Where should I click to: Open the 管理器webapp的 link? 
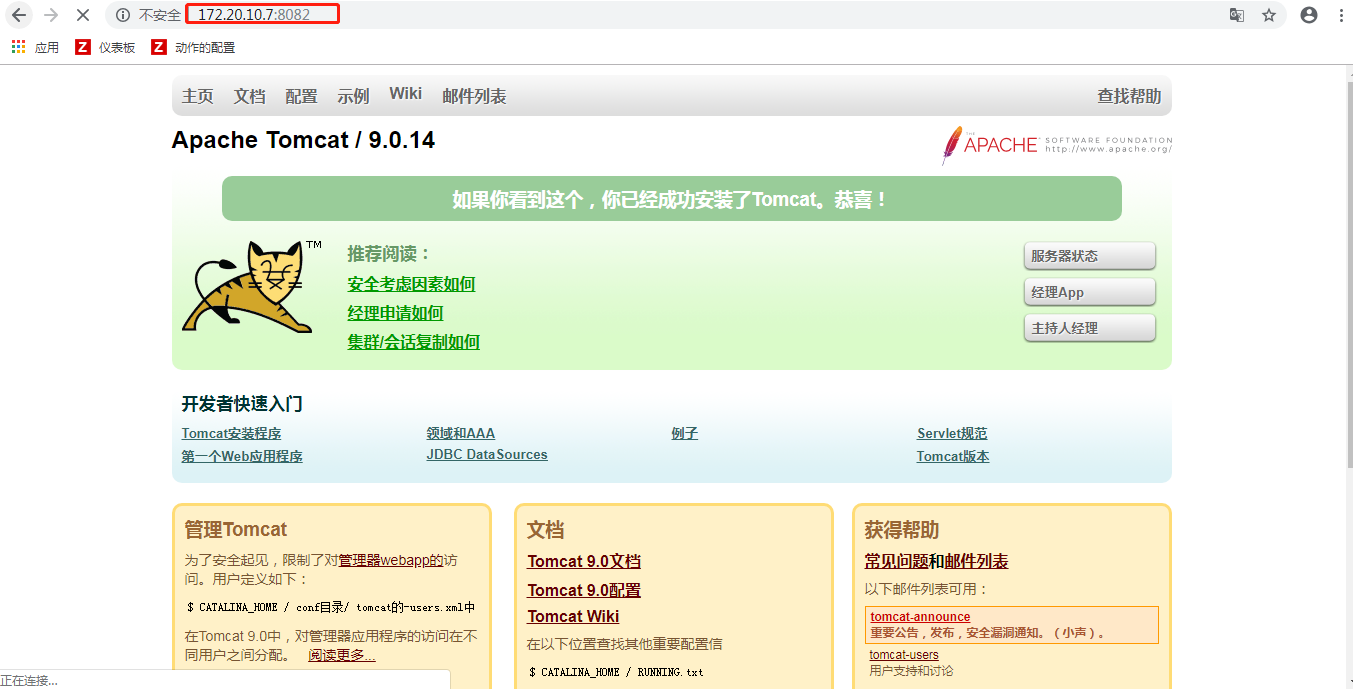point(391,560)
